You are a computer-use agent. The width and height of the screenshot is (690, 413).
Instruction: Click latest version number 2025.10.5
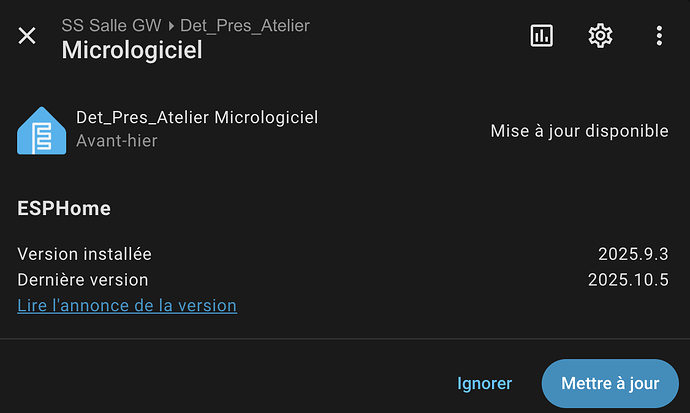pos(628,280)
